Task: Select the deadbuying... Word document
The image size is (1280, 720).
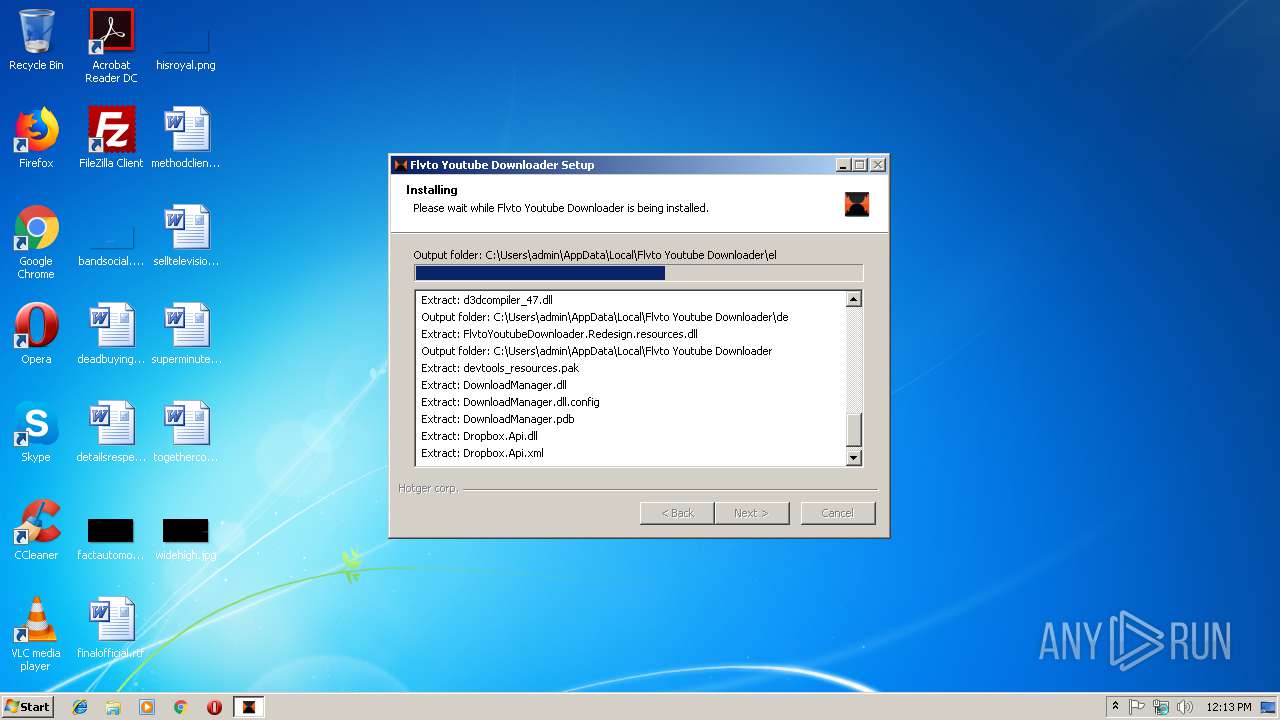Action: (x=111, y=334)
